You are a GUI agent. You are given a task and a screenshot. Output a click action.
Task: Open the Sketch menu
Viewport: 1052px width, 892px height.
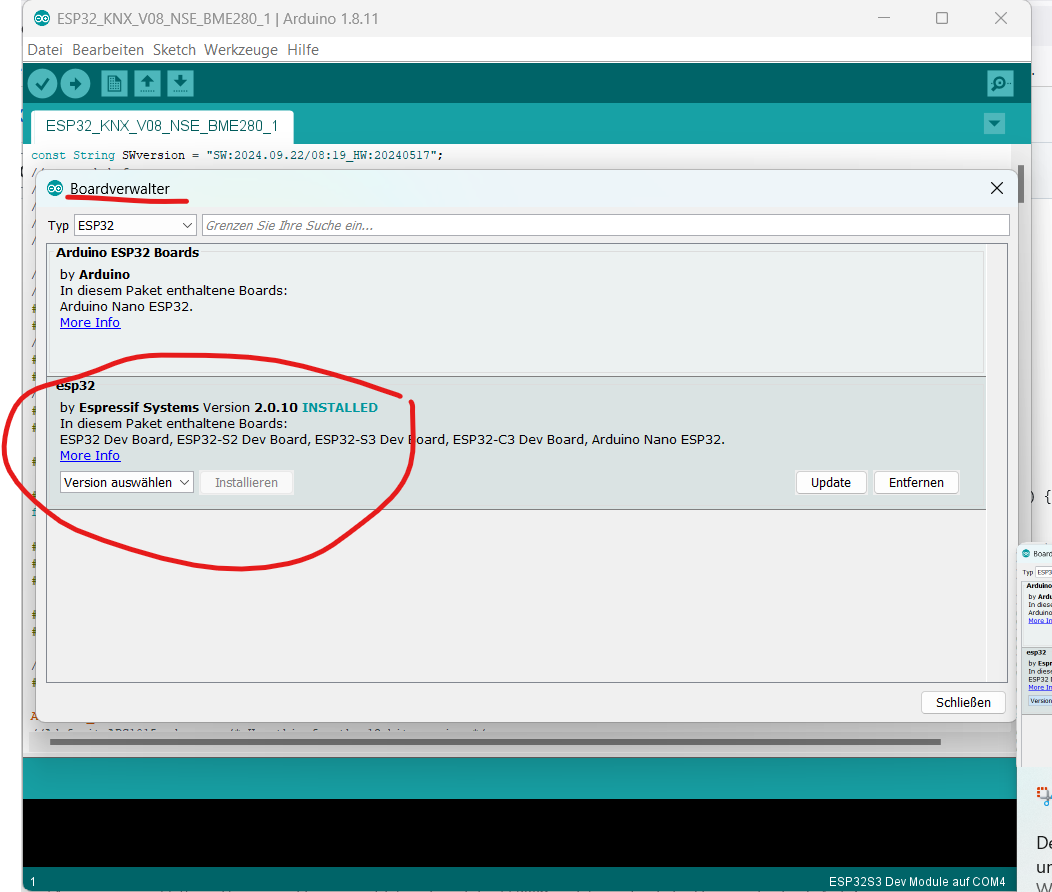[174, 50]
